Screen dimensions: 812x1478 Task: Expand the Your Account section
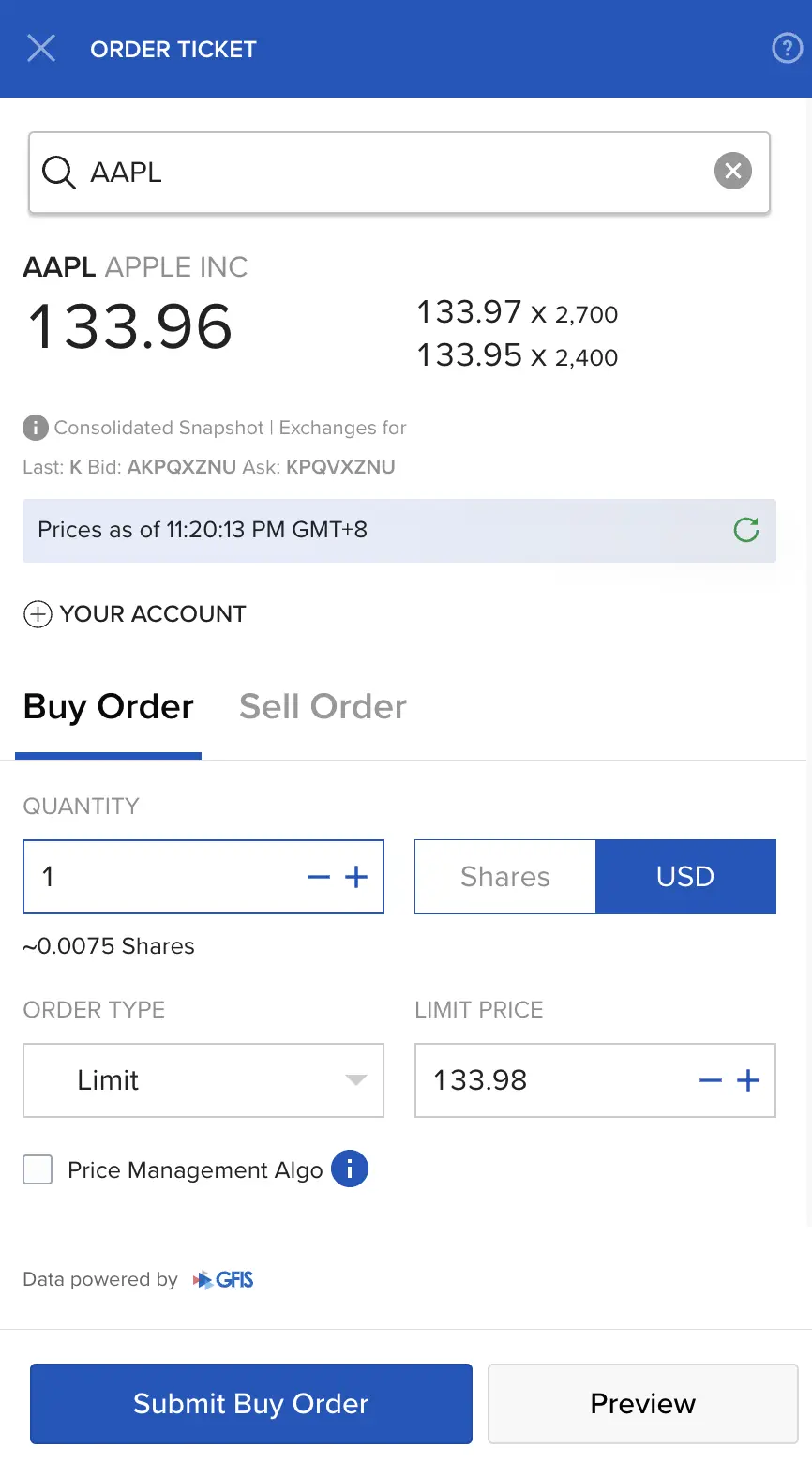point(134,614)
